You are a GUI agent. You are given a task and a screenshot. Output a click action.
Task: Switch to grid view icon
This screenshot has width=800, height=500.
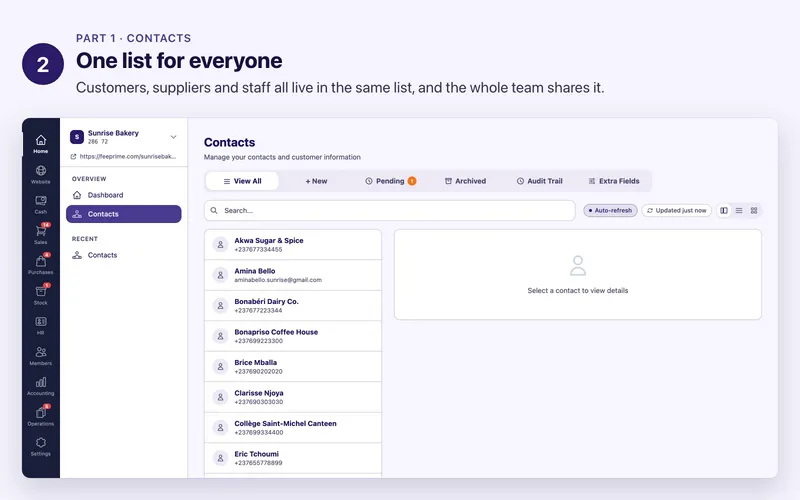(754, 211)
